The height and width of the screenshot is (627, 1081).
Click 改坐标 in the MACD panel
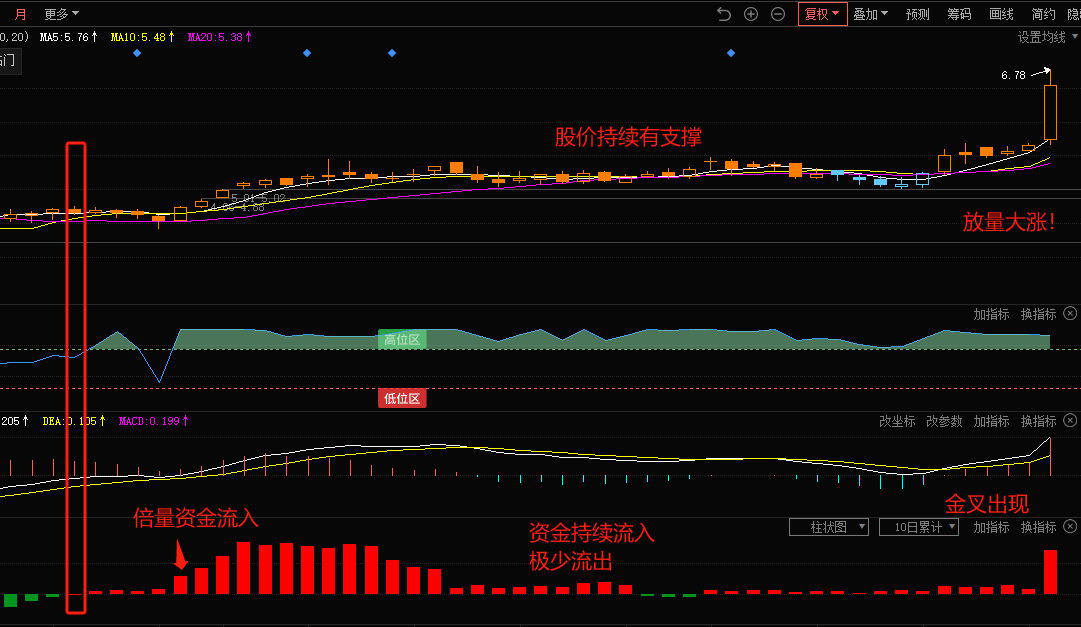pos(897,421)
